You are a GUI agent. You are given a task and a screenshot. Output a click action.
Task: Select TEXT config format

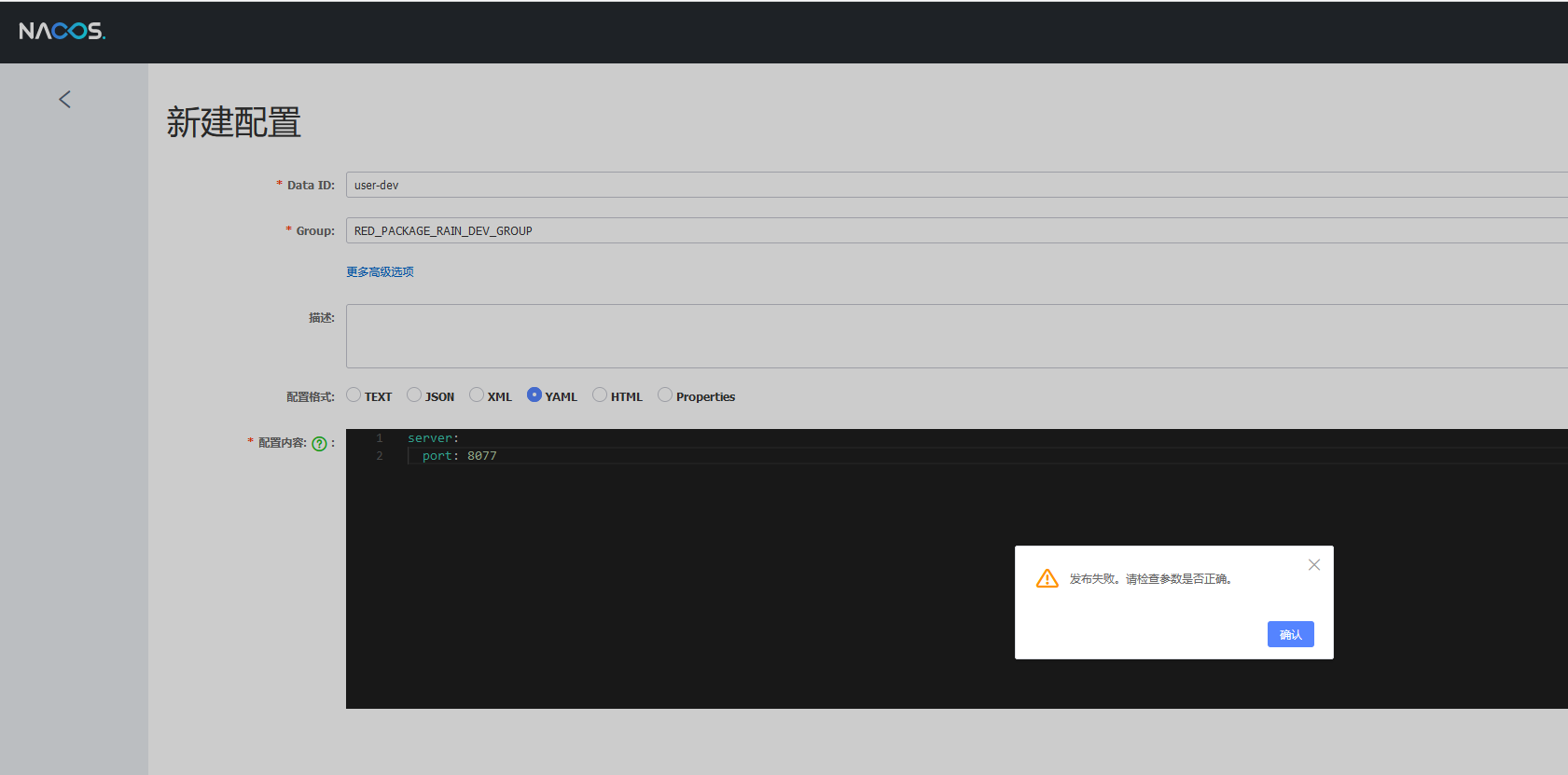pos(354,394)
